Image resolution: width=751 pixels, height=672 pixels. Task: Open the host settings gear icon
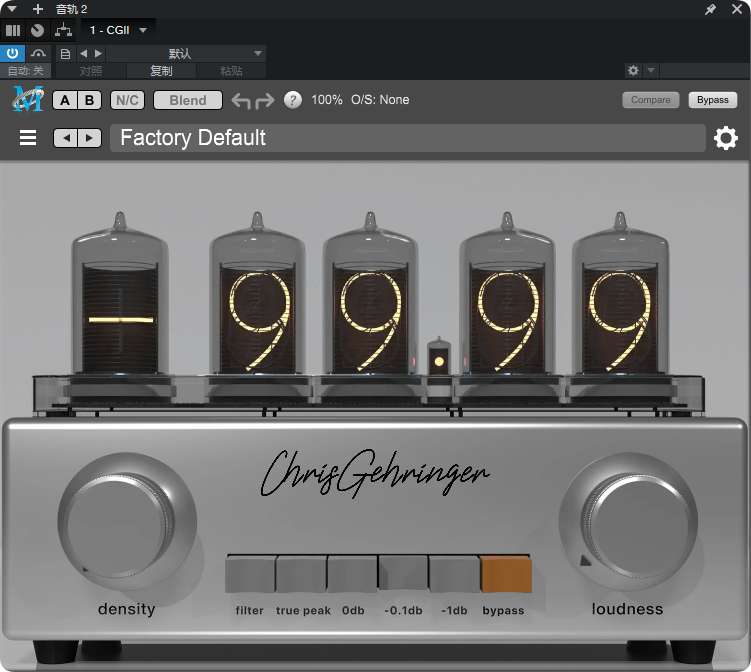point(633,70)
